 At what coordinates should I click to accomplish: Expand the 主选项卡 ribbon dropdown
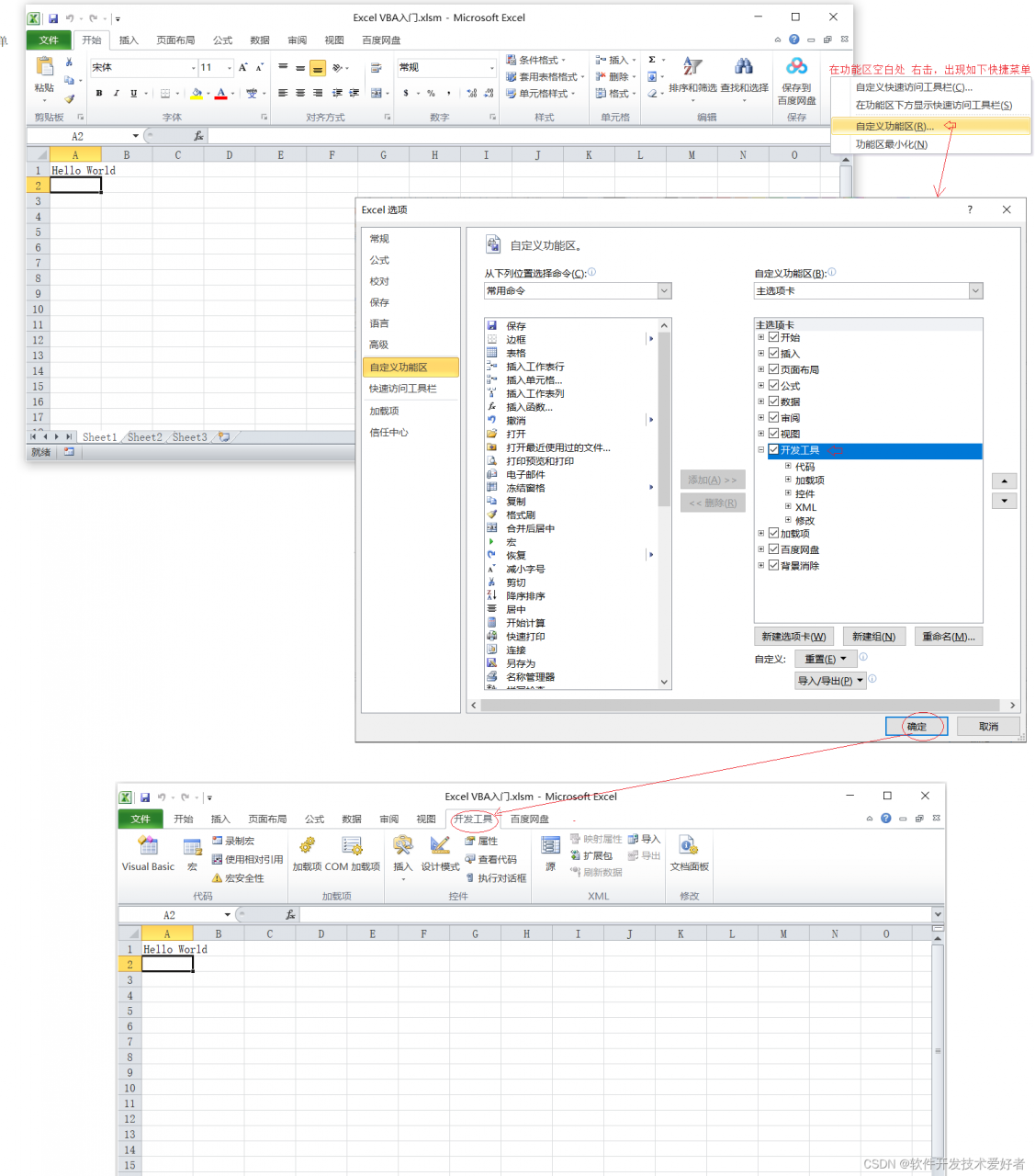(868, 291)
